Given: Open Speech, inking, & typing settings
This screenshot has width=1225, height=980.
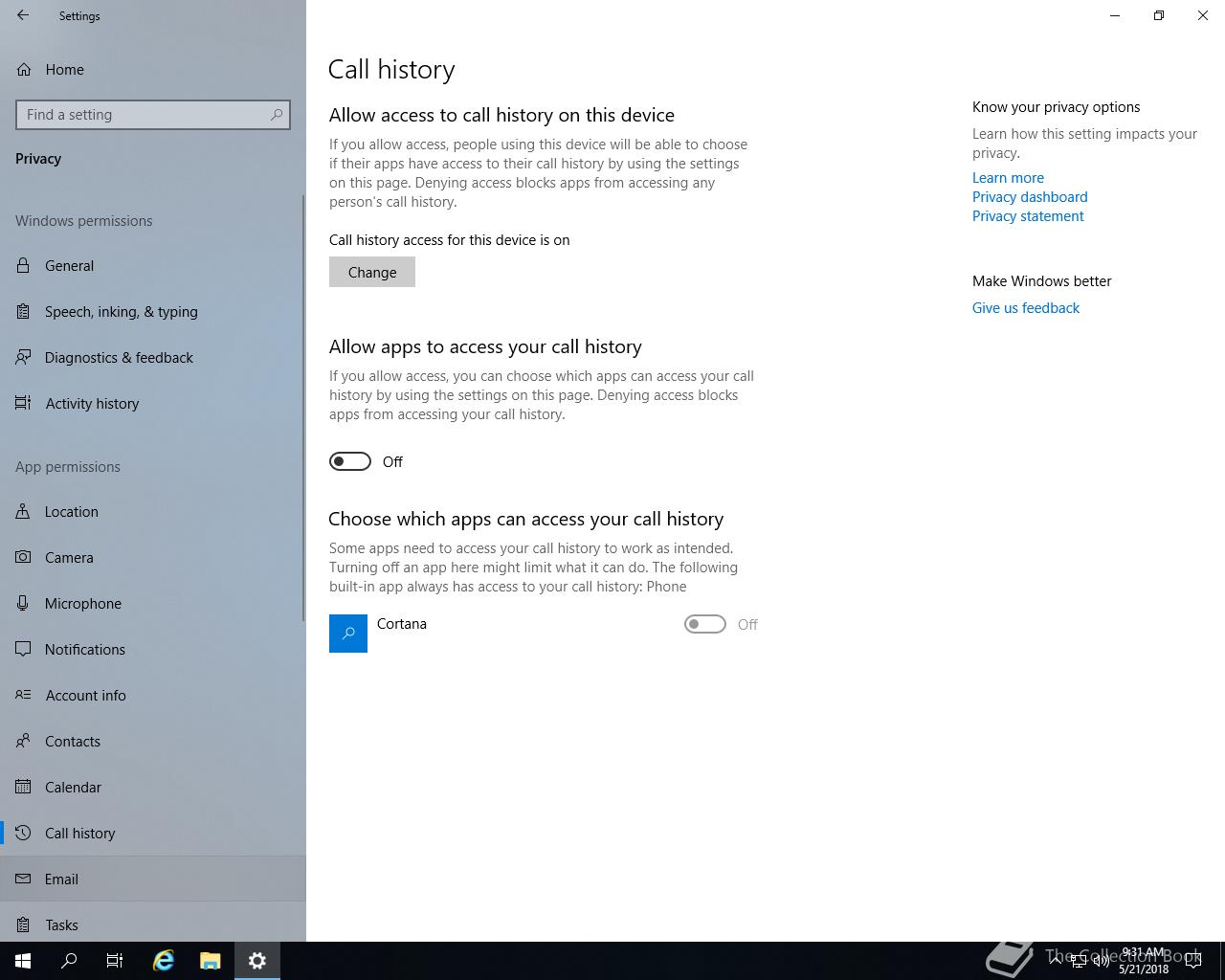Looking at the screenshot, I should pos(151,311).
